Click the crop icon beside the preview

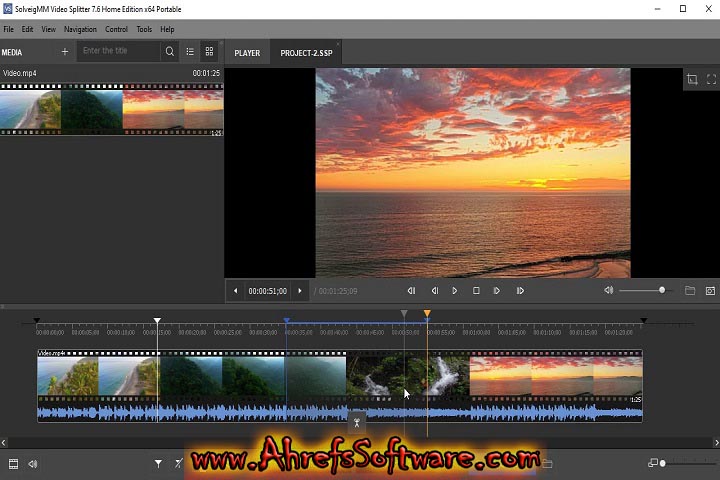(x=692, y=79)
